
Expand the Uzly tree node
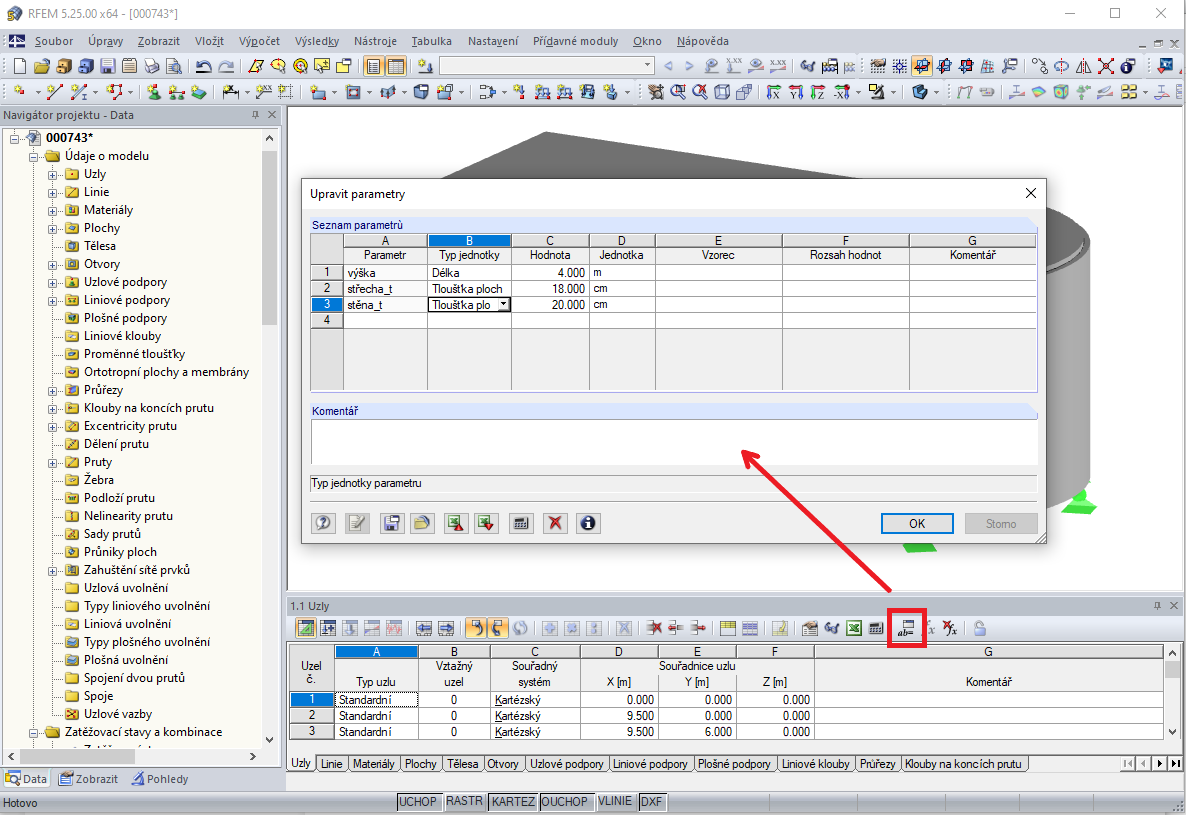52,175
